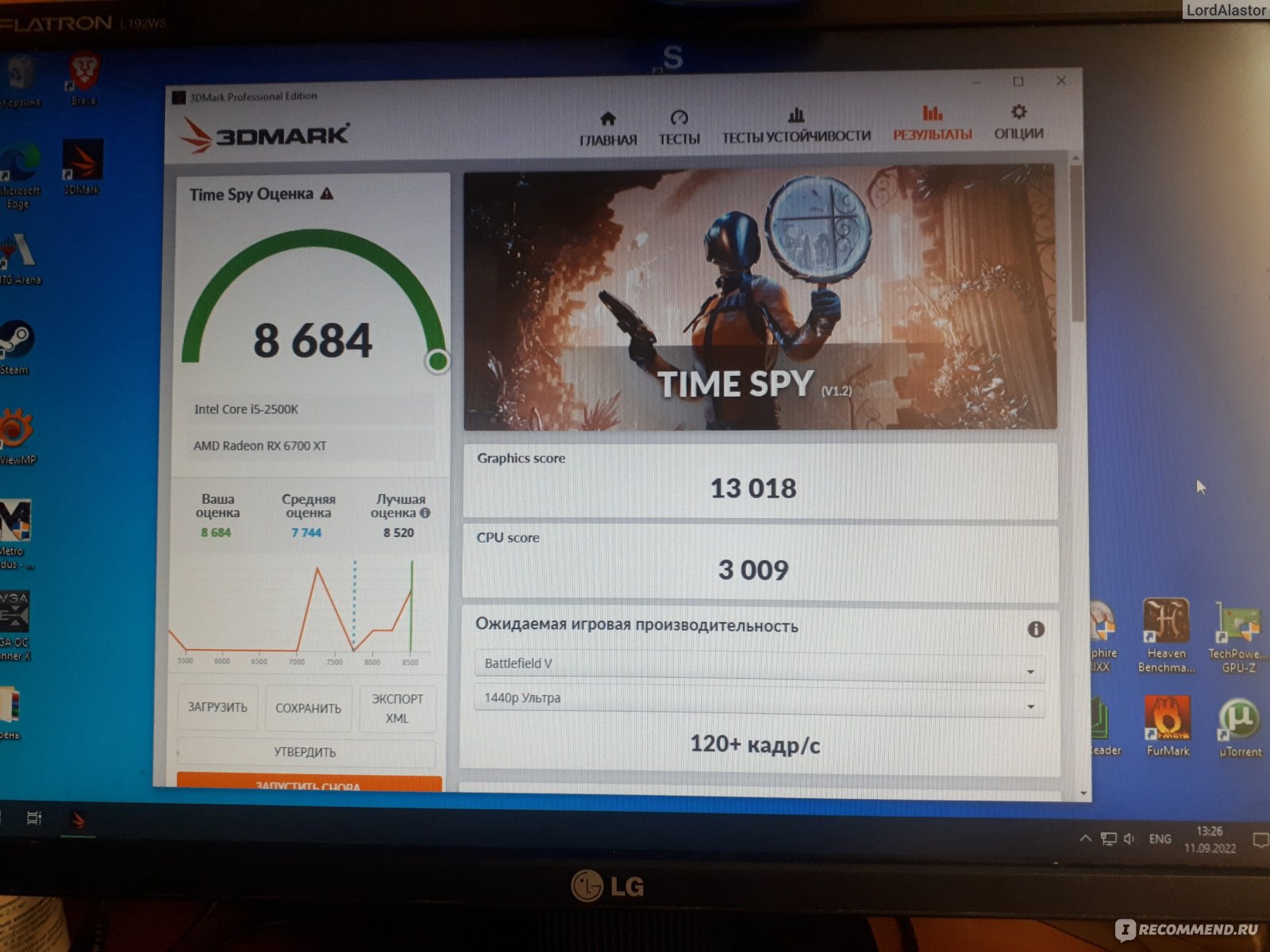Click the Sapphire TRIXX desktop icon

1103,637
